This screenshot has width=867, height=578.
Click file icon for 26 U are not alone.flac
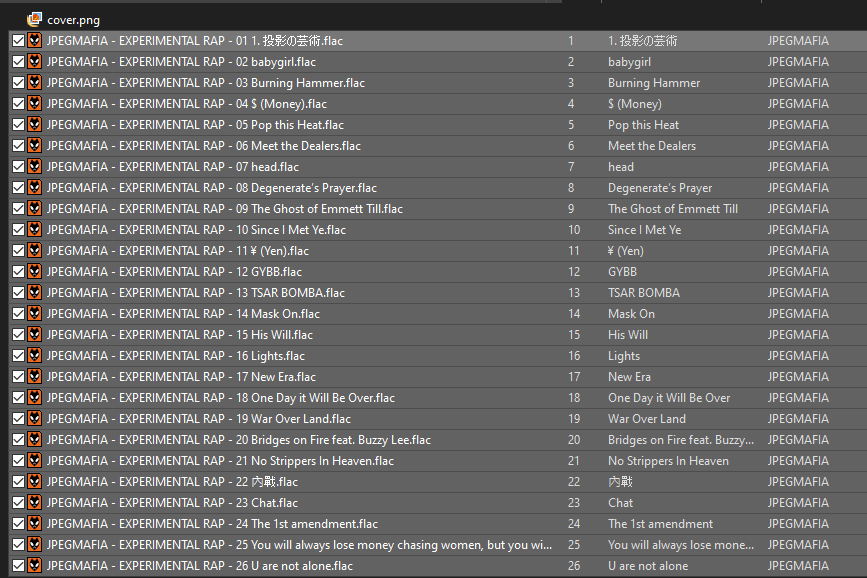pos(34,566)
